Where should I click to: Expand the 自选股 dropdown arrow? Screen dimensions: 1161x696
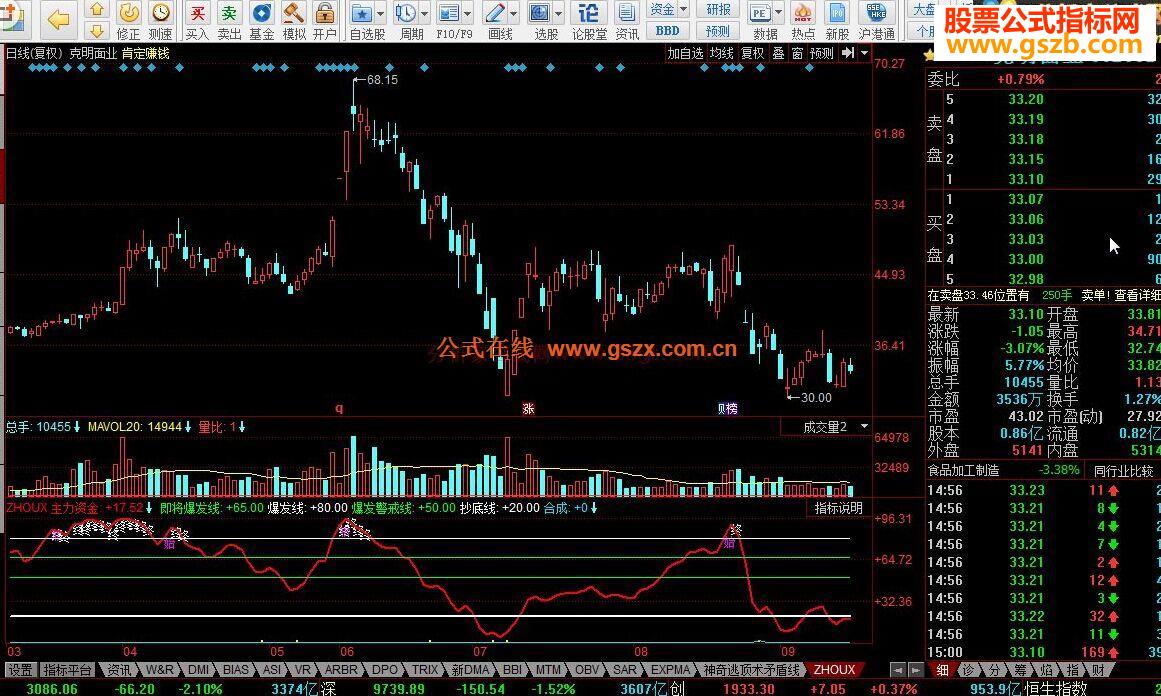(381, 14)
